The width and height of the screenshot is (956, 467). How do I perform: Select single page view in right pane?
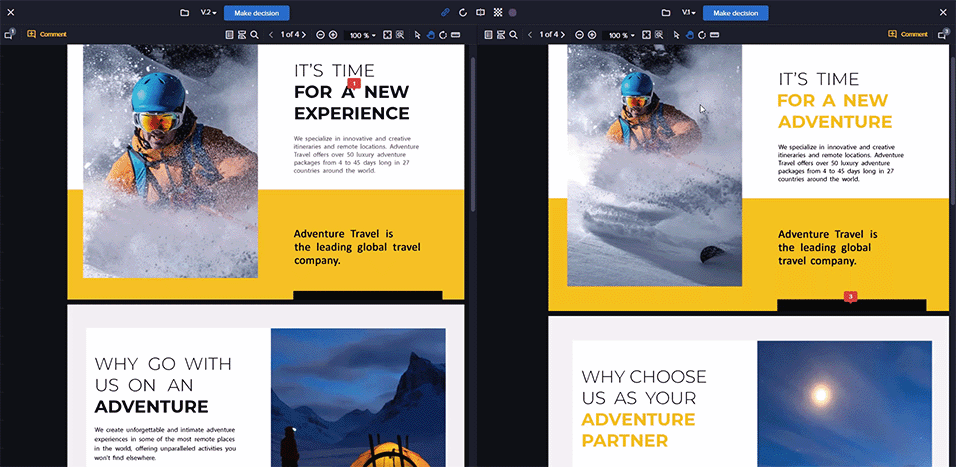[488, 35]
